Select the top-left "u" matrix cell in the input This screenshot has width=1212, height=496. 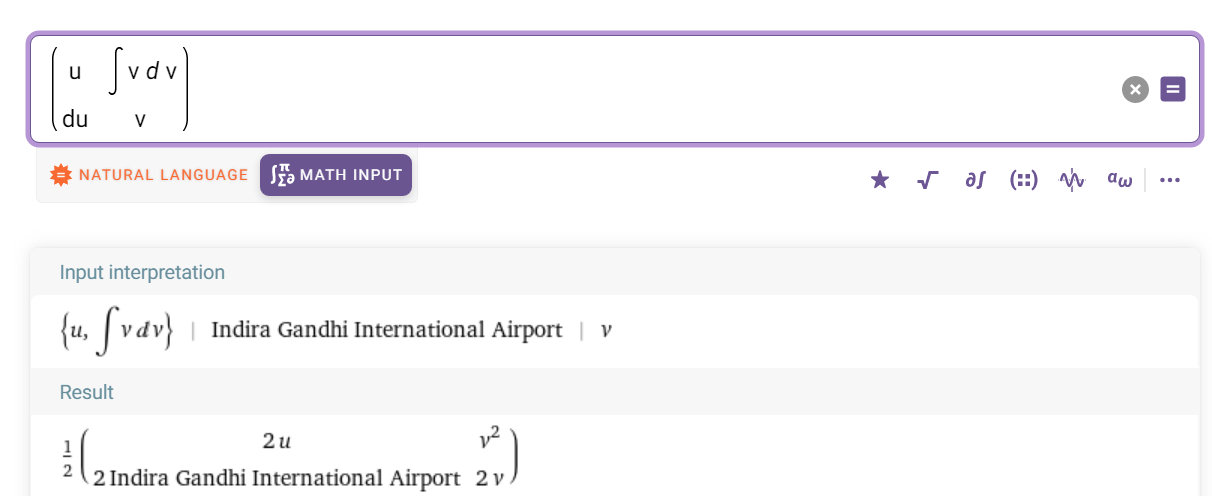pyautogui.click(x=75, y=72)
